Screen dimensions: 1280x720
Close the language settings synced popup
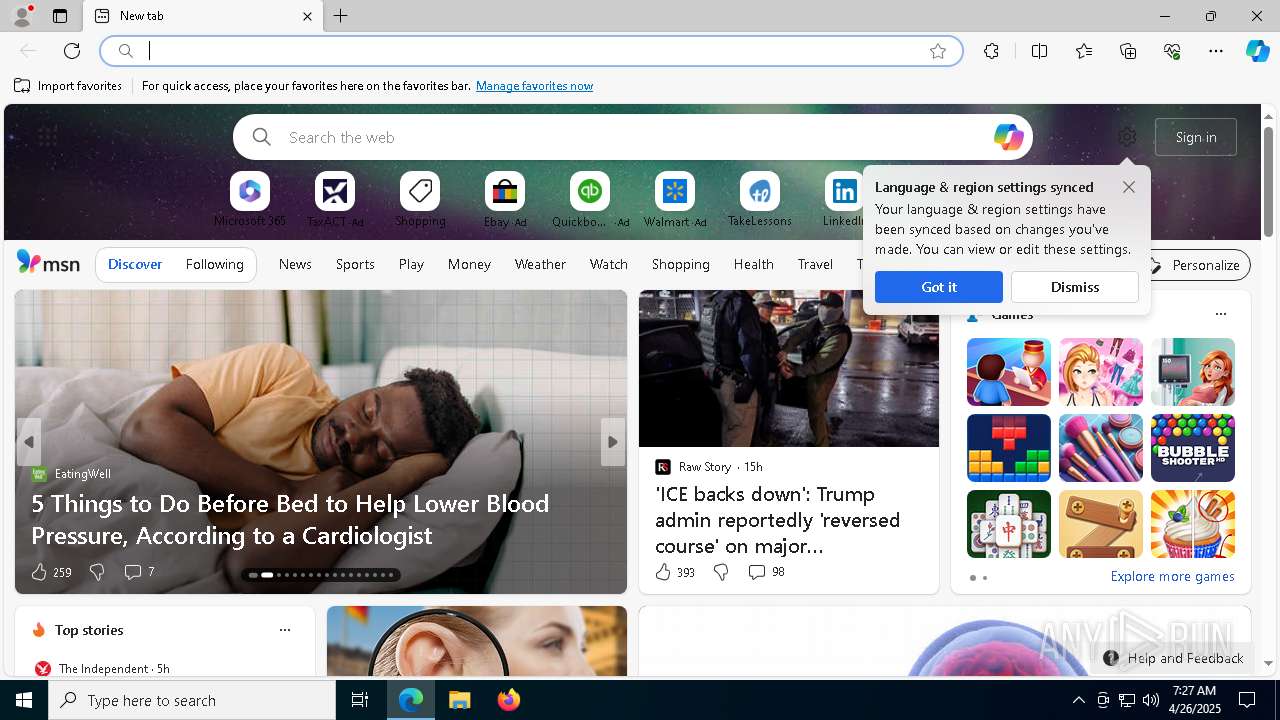click(1129, 187)
